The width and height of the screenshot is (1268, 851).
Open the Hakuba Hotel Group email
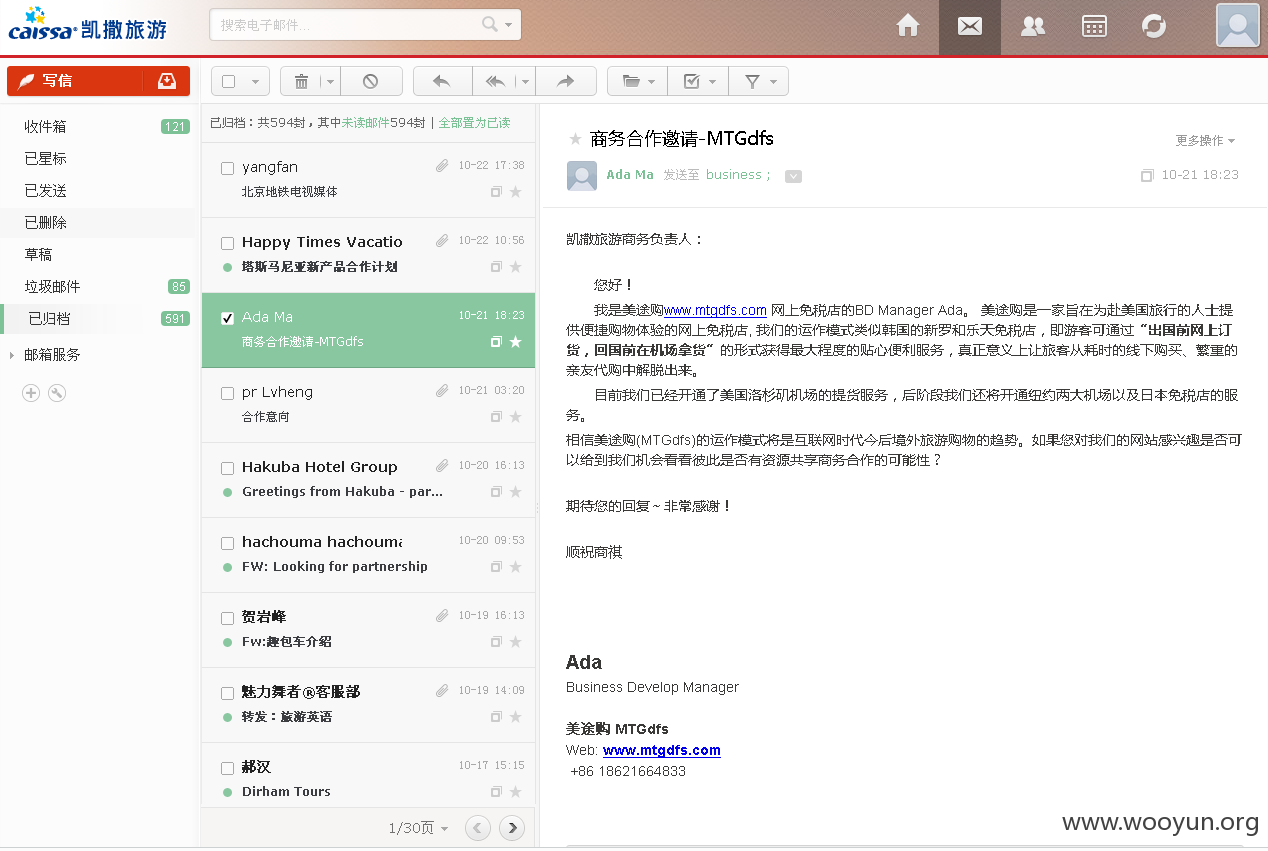pos(368,480)
